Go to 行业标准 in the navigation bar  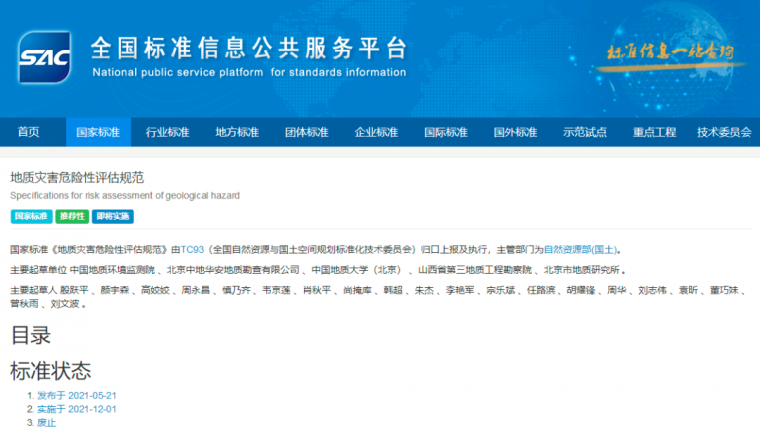[x=167, y=132]
